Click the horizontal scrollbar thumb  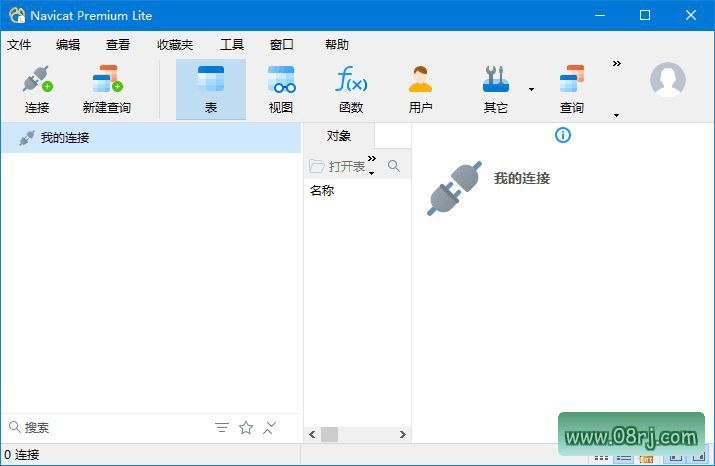point(329,435)
